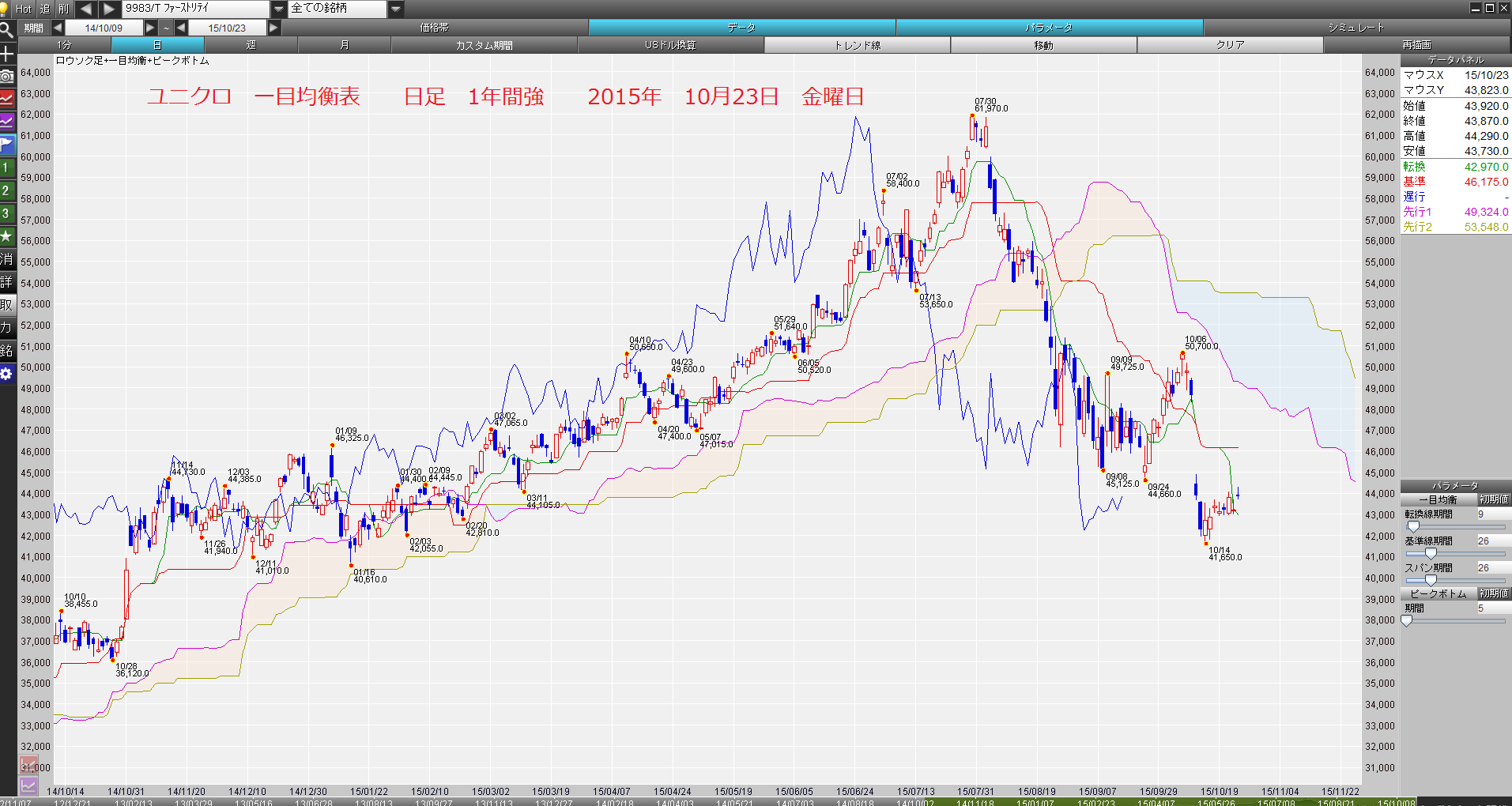Open the 全ての銘柄 list dropdown arrow
The image size is (1512, 806).
pyautogui.click(x=396, y=9)
